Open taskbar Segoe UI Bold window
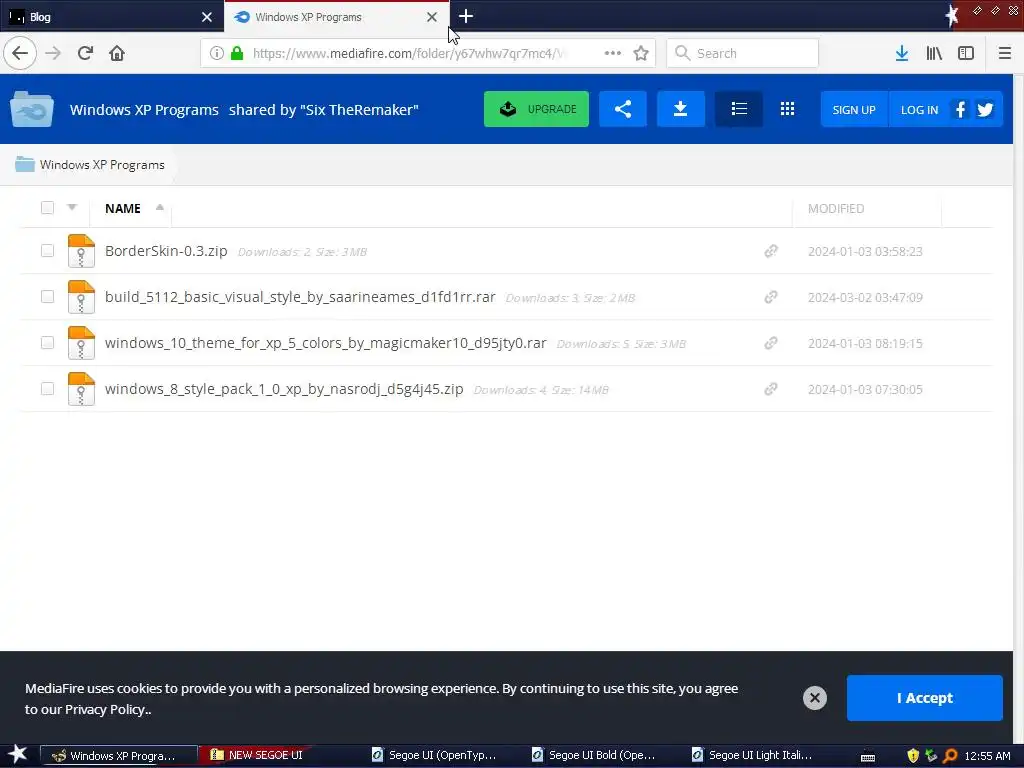The height and width of the screenshot is (768, 1024). tap(596, 755)
